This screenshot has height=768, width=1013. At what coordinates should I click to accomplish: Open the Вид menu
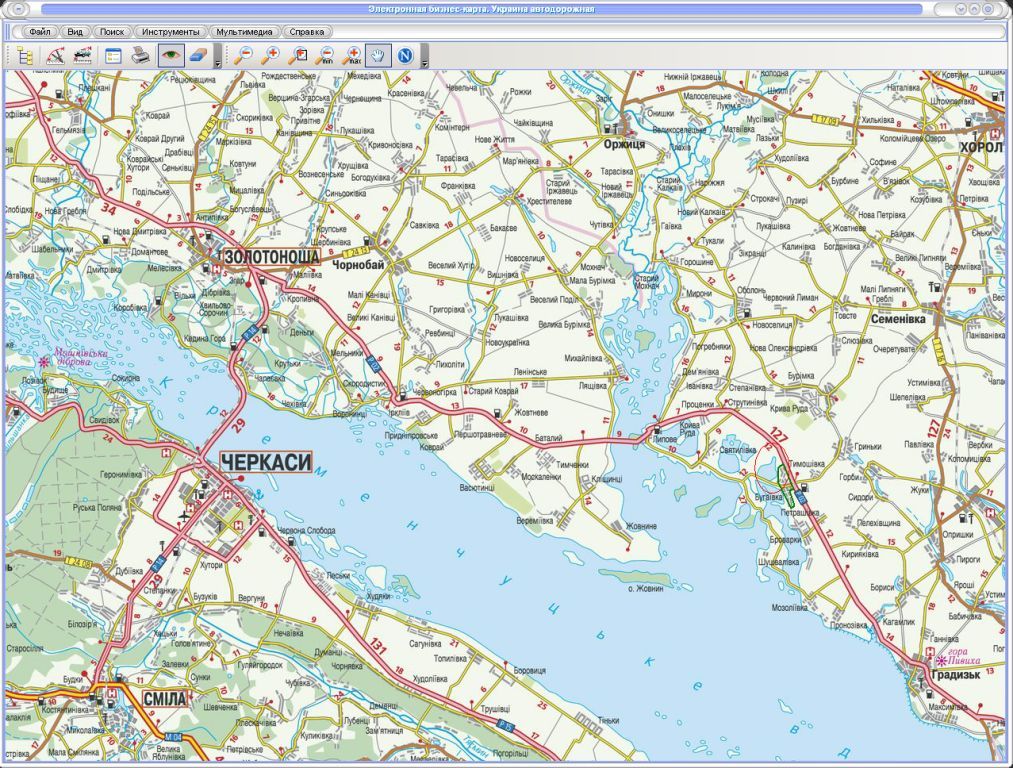(x=75, y=32)
